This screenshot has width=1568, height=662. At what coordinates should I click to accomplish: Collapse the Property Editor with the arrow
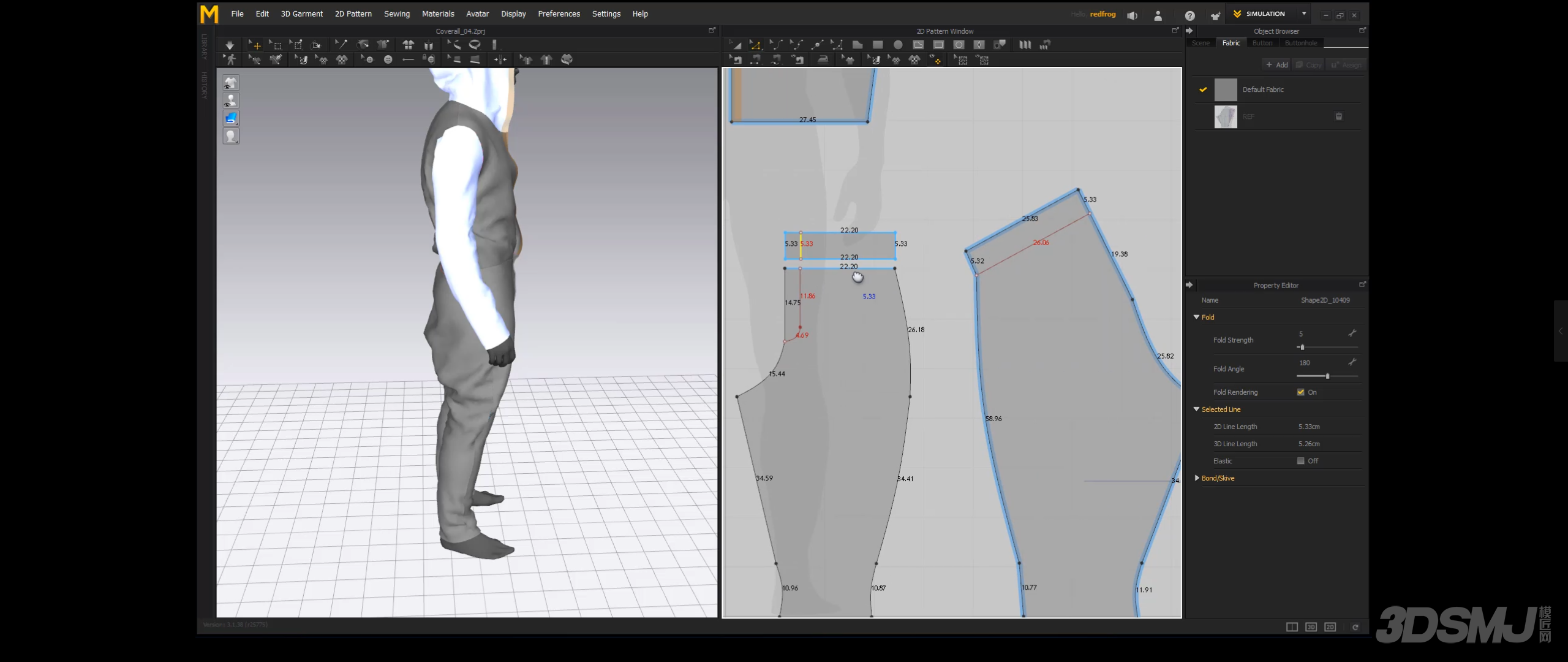tap(1189, 285)
